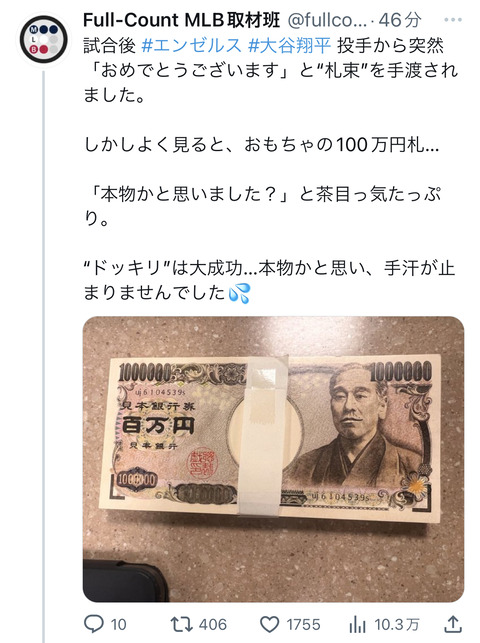Share the tweet with the upload icon
This screenshot has width=480, height=643.
tap(453, 624)
